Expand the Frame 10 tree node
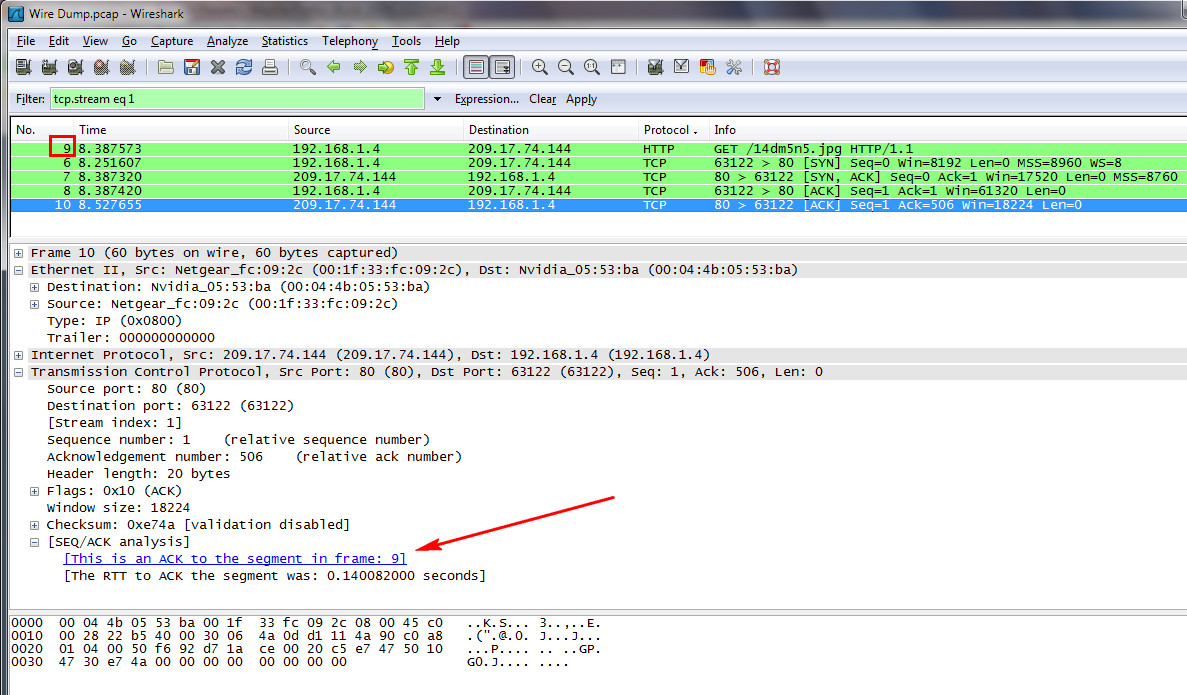 19,253
